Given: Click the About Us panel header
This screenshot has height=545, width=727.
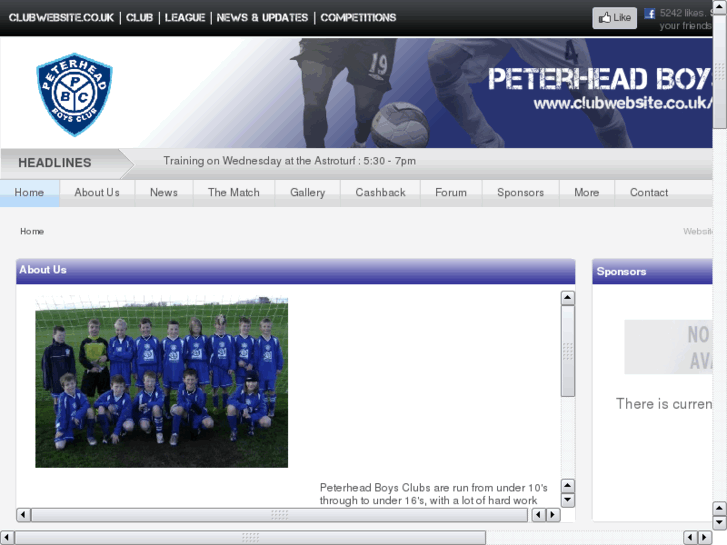Looking at the screenshot, I should 296,271.
